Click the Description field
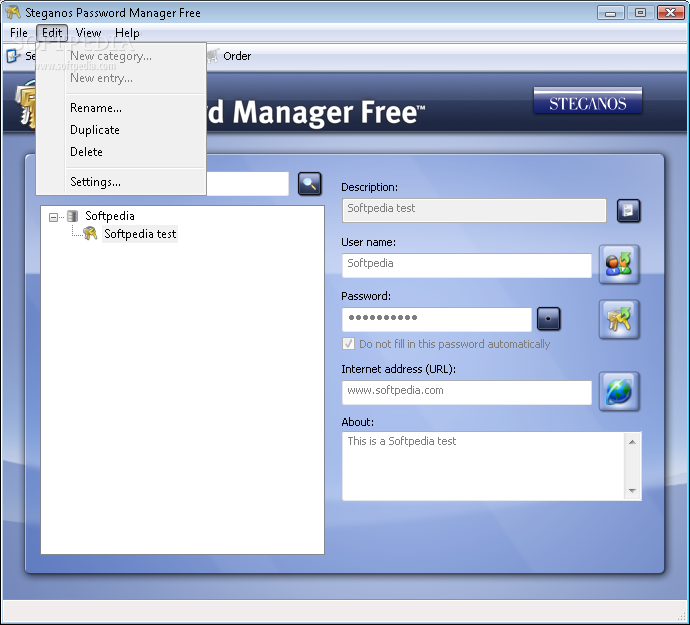Image resolution: width=690 pixels, height=625 pixels. pyautogui.click(x=474, y=210)
